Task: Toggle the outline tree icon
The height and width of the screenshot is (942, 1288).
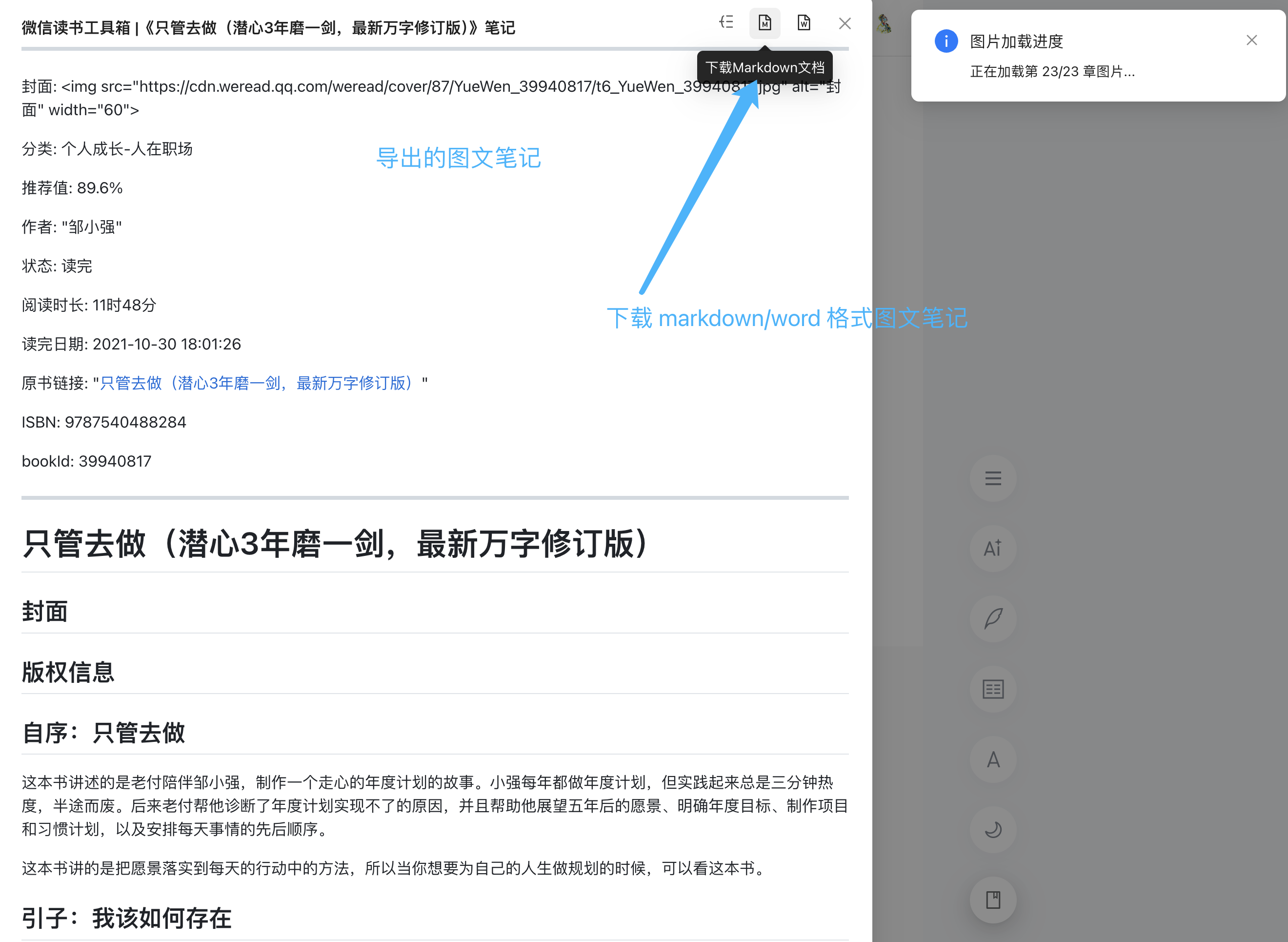Action: click(726, 22)
